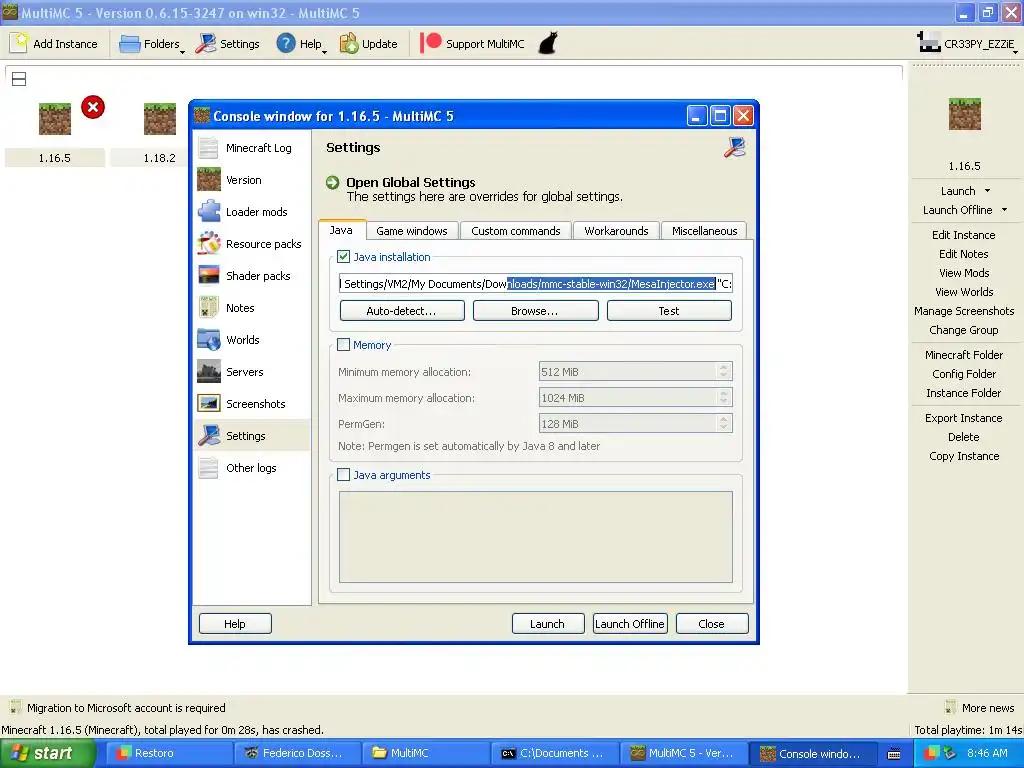Open the Version page grass block icon

point(208,180)
